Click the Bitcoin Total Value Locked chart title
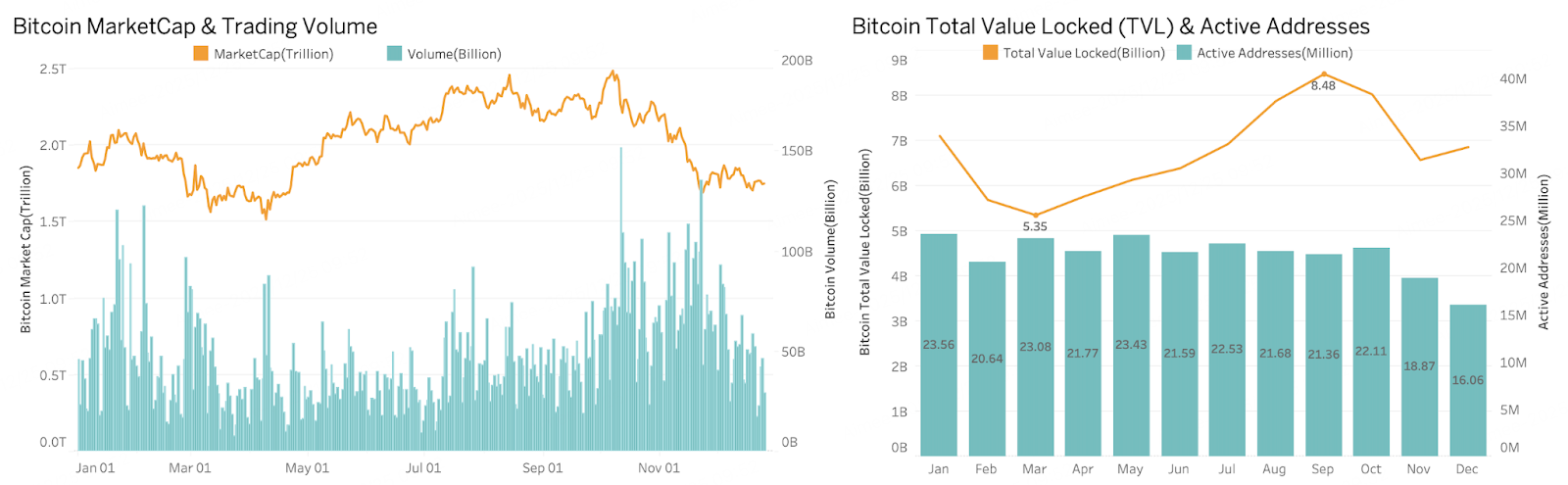 point(1110,26)
